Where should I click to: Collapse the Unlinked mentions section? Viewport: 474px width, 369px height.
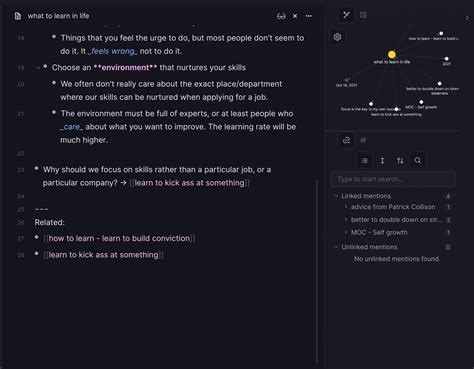336,247
